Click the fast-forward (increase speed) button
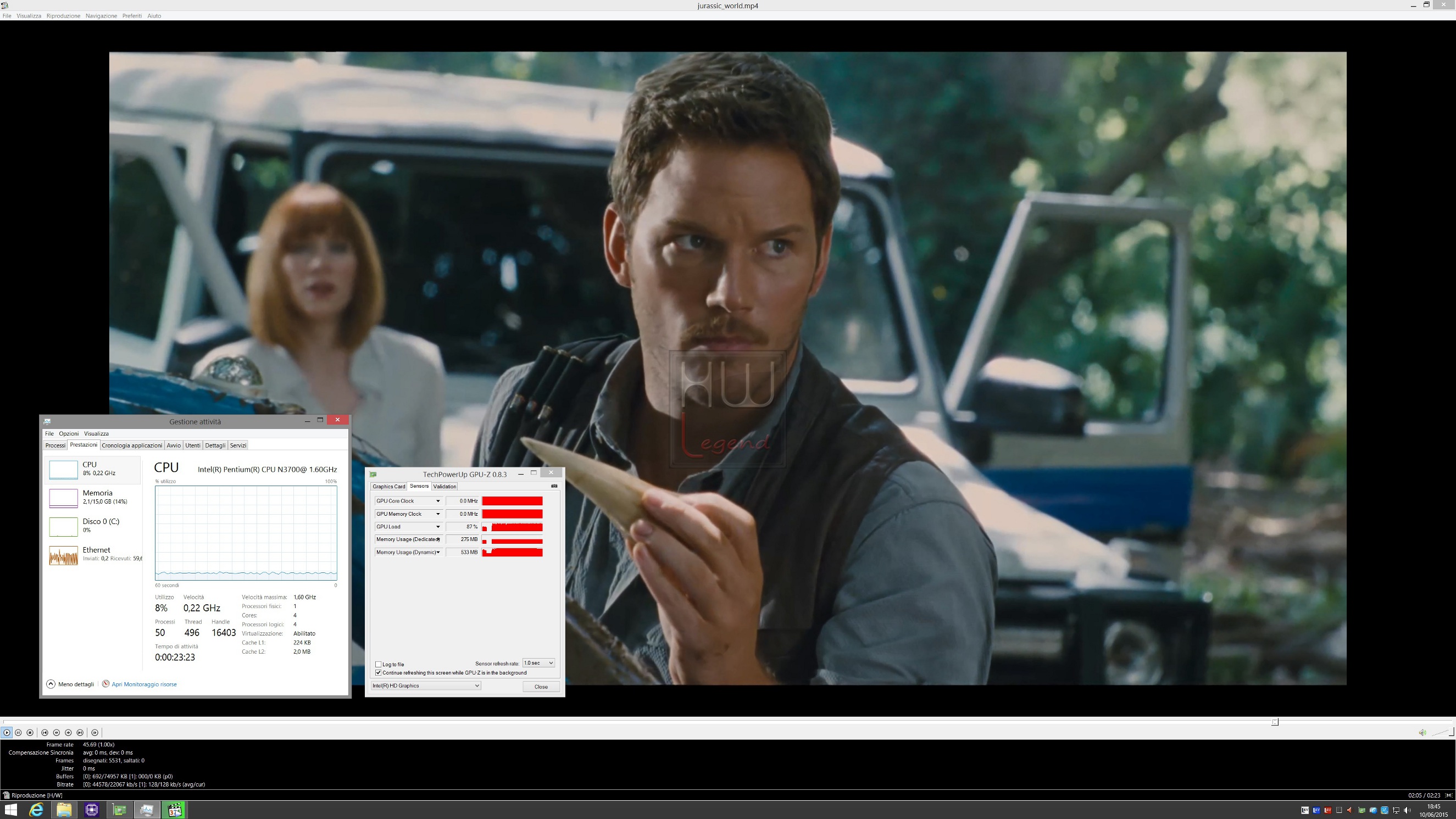This screenshot has height=819, width=1456. pyautogui.click(x=68, y=733)
